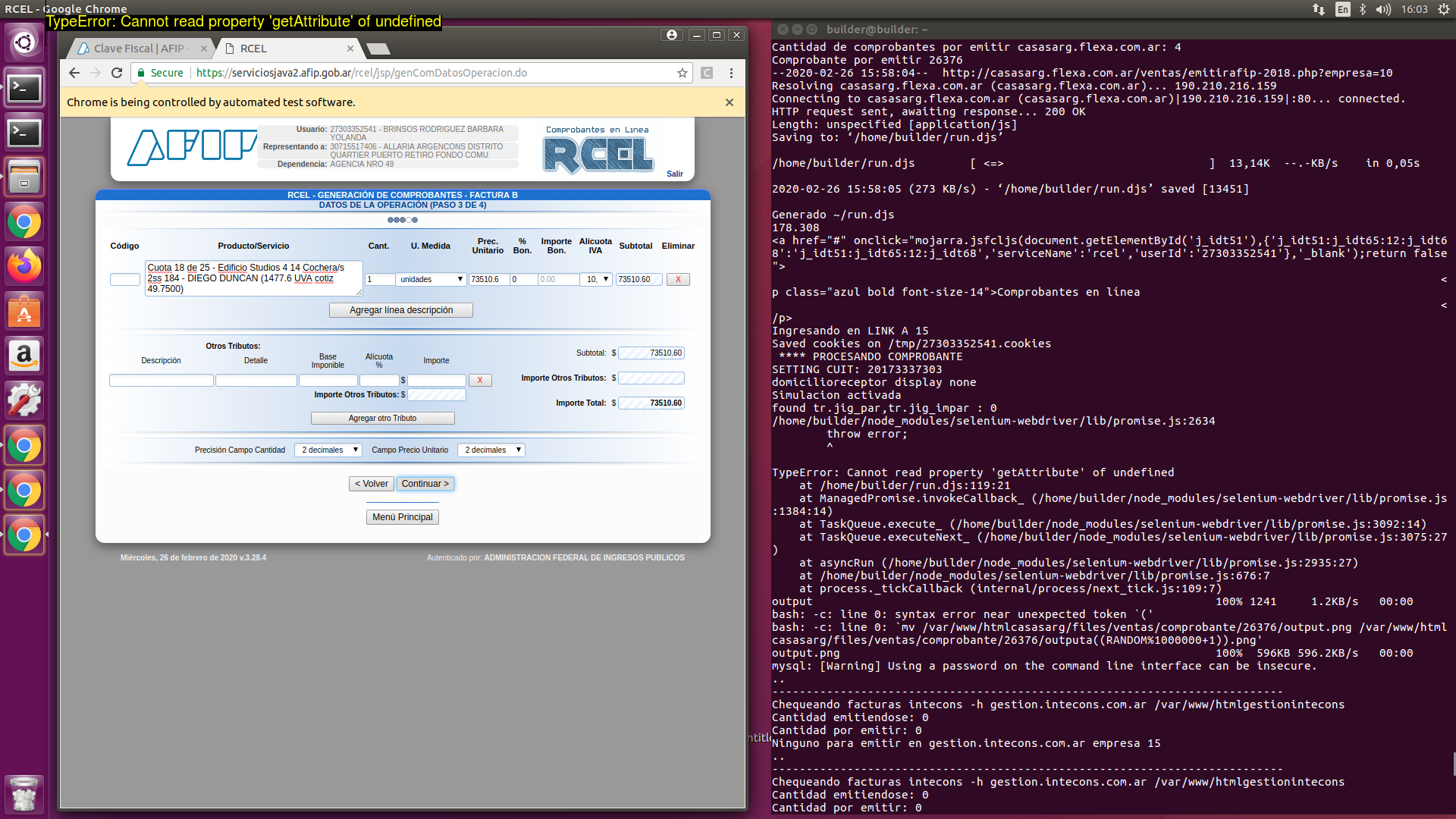
Task: Open Campo Precio Unitario decimales dropdown
Action: pos(491,450)
